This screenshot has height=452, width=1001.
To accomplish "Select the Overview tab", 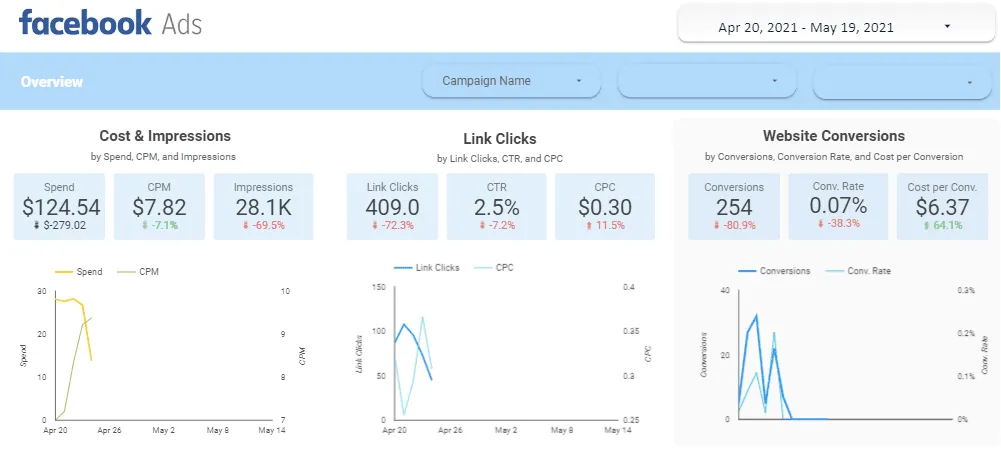I will [52, 82].
